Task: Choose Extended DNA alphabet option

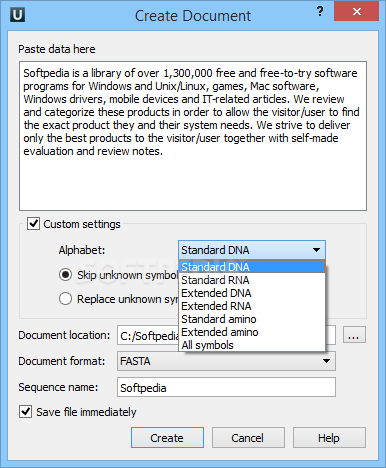Action: pyautogui.click(x=252, y=293)
